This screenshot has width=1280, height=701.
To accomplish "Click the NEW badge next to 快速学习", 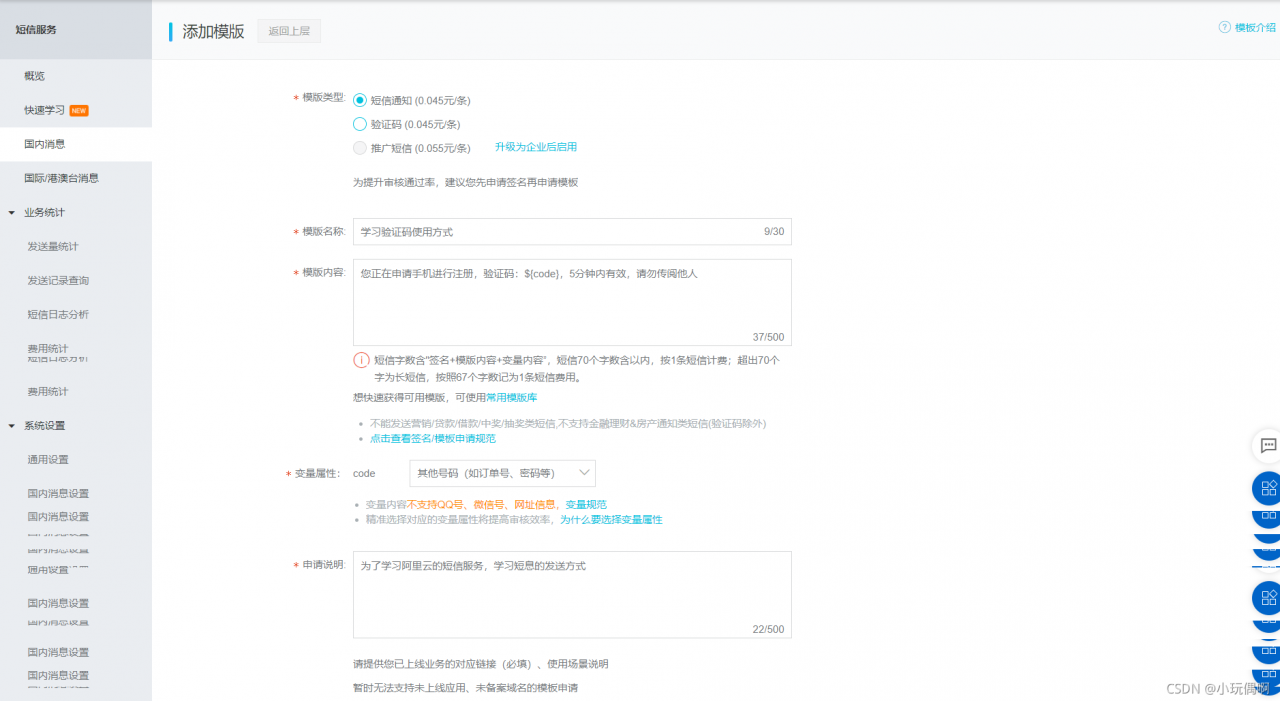I will coord(78,109).
